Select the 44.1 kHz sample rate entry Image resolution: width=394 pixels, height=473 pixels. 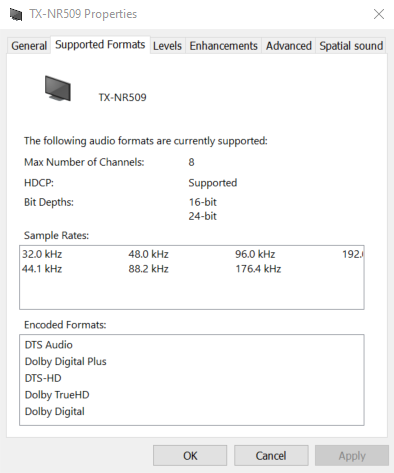[42, 269]
